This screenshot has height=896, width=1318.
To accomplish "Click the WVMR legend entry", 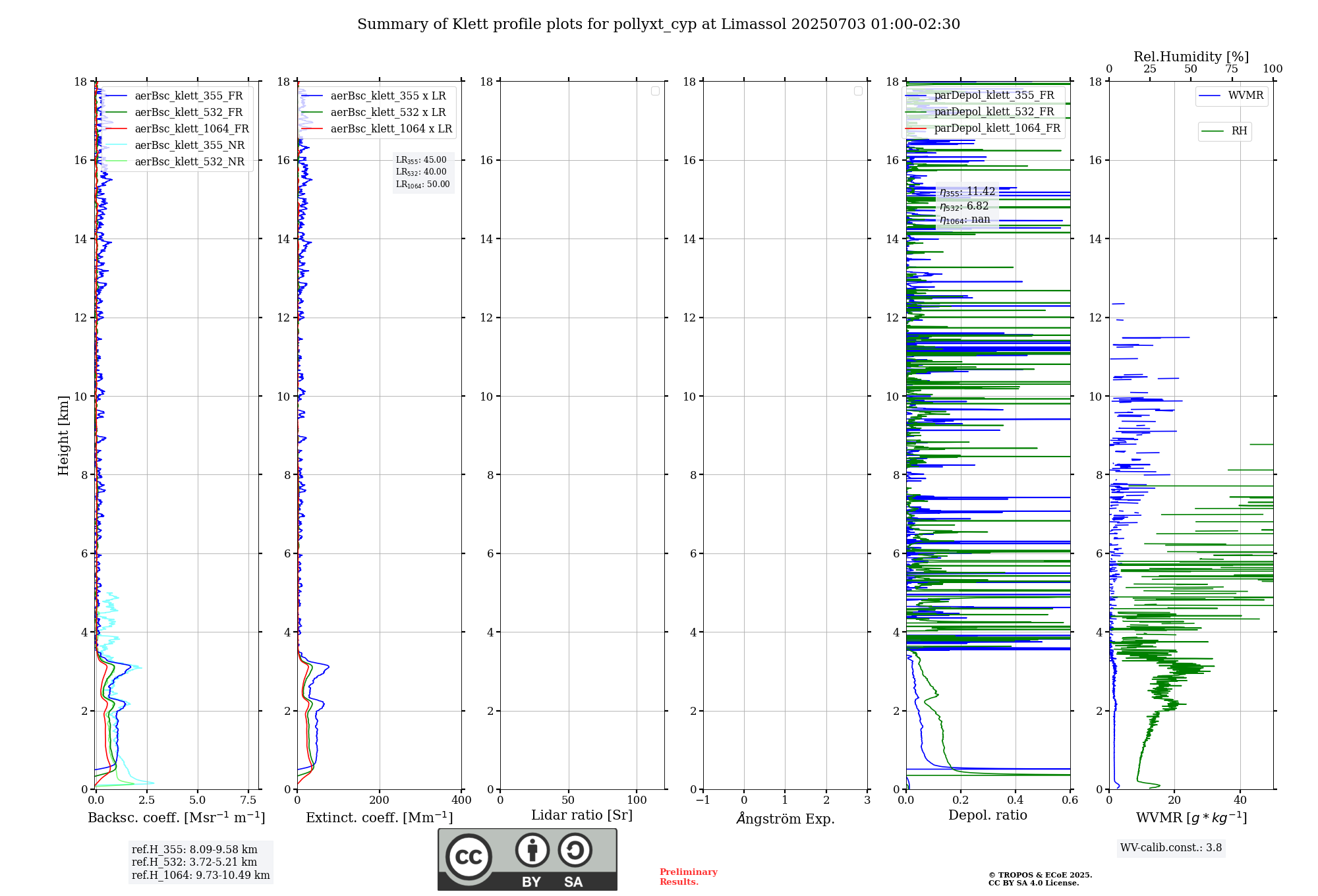I will 1232,96.
